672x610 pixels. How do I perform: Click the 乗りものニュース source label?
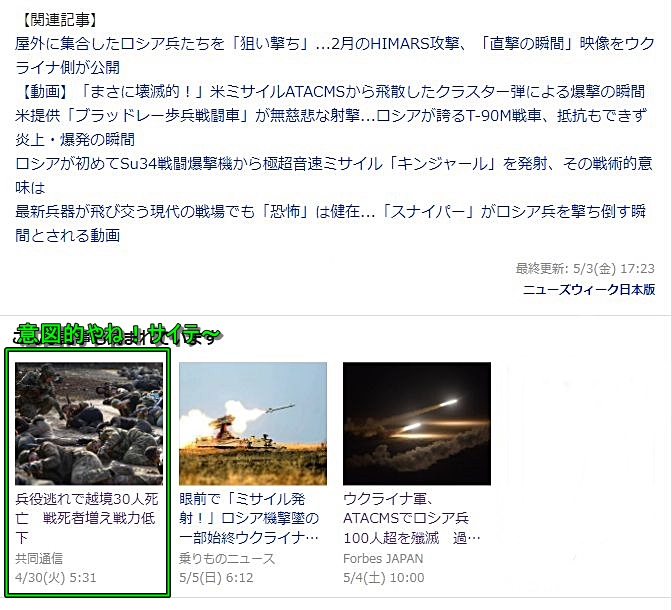[x=227, y=559]
